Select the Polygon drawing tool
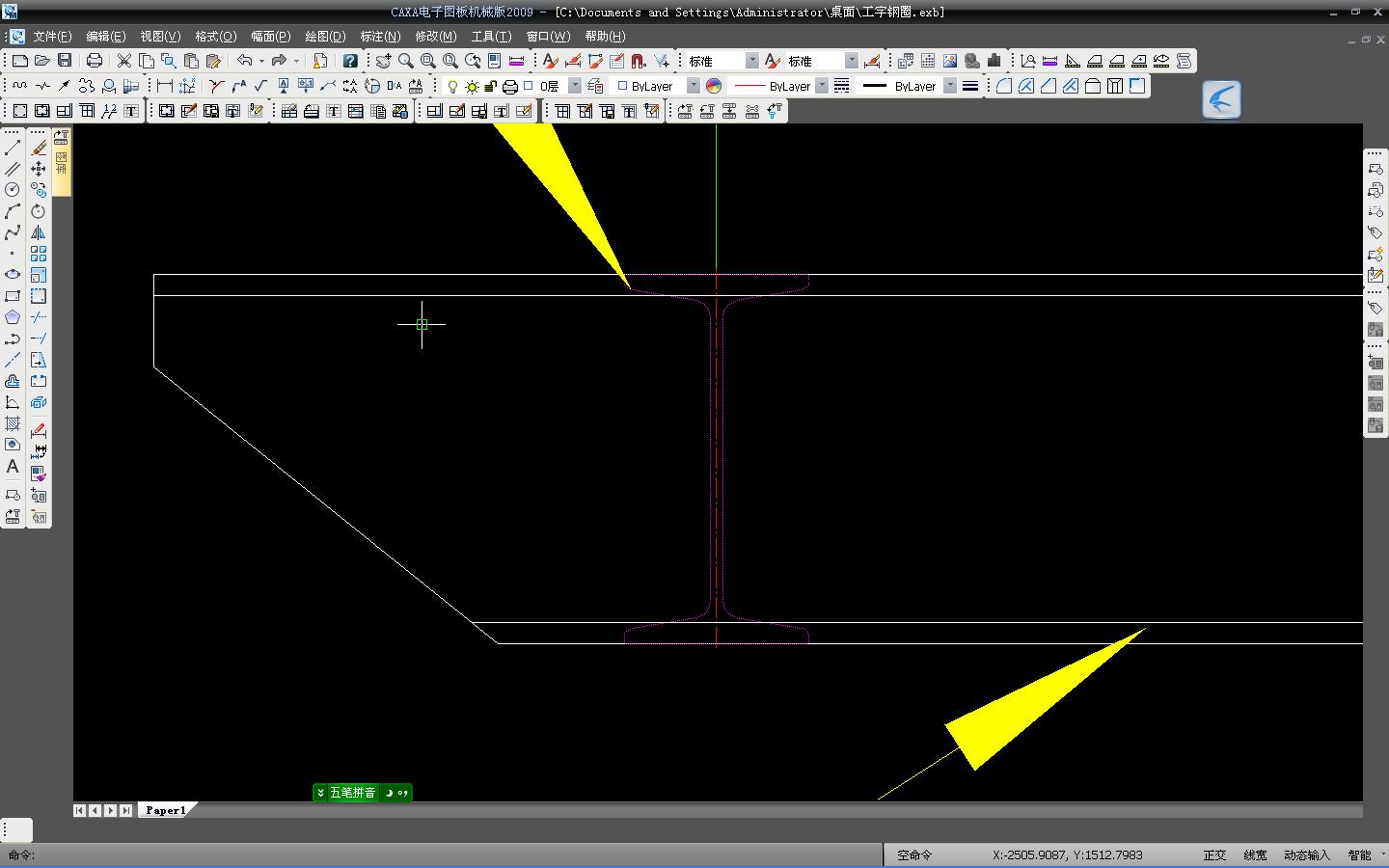This screenshot has height=868, width=1389. pyautogui.click(x=13, y=317)
